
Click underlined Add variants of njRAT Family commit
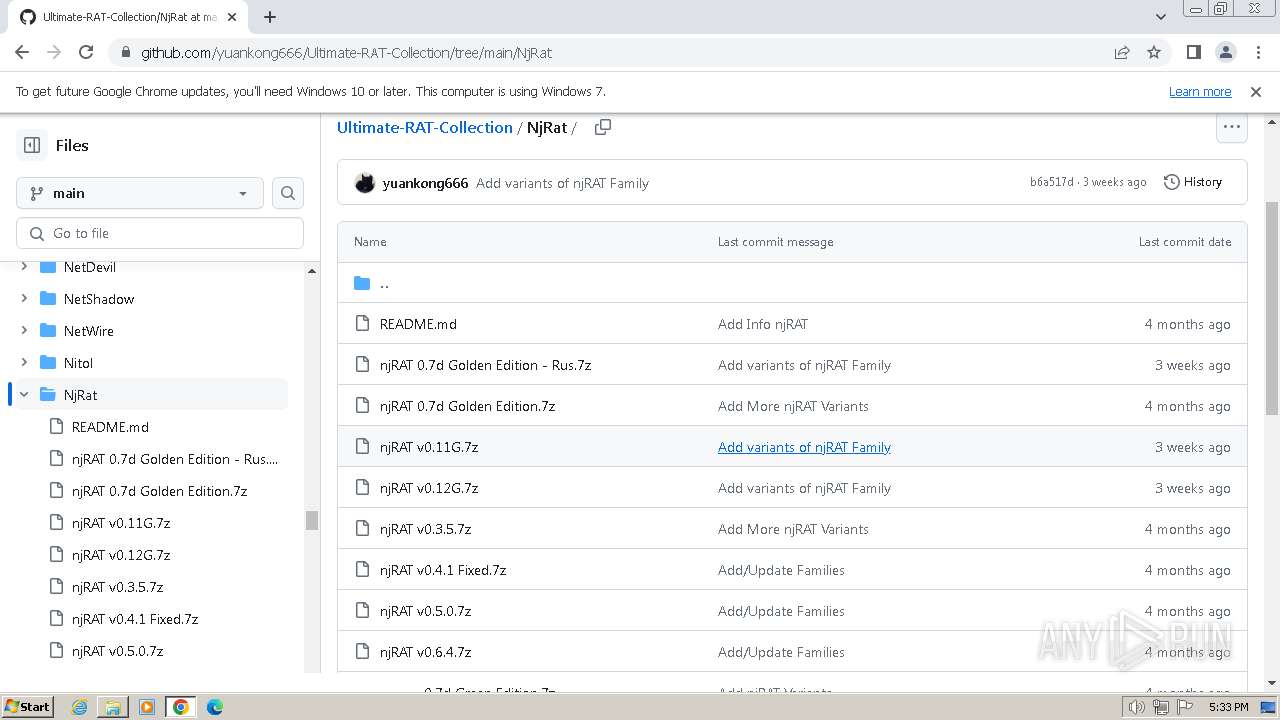tap(804, 447)
